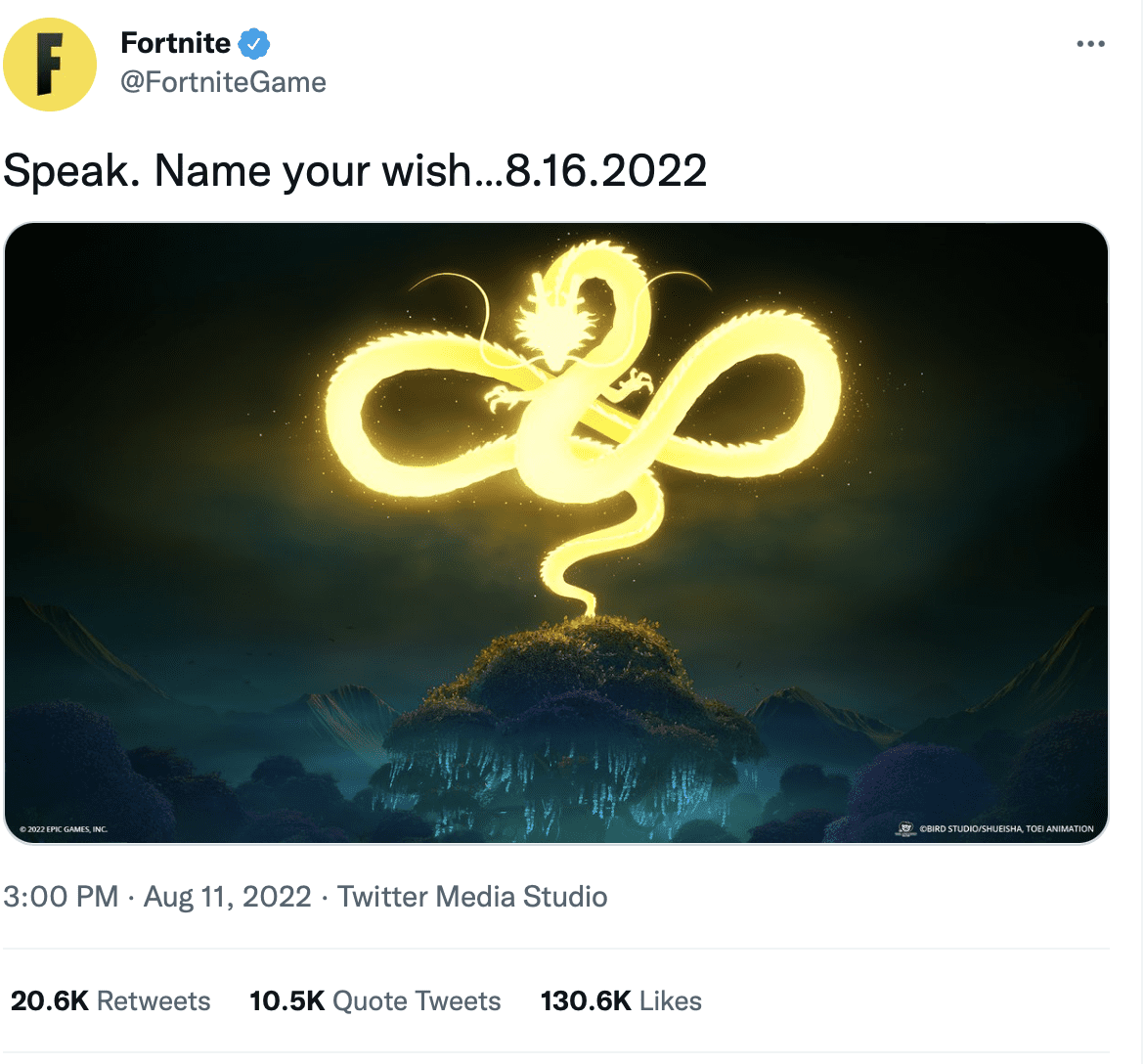The height and width of the screenshot is (1064, 1144).
Task: Open the @FortniteGame handle link
Action: 223,82
